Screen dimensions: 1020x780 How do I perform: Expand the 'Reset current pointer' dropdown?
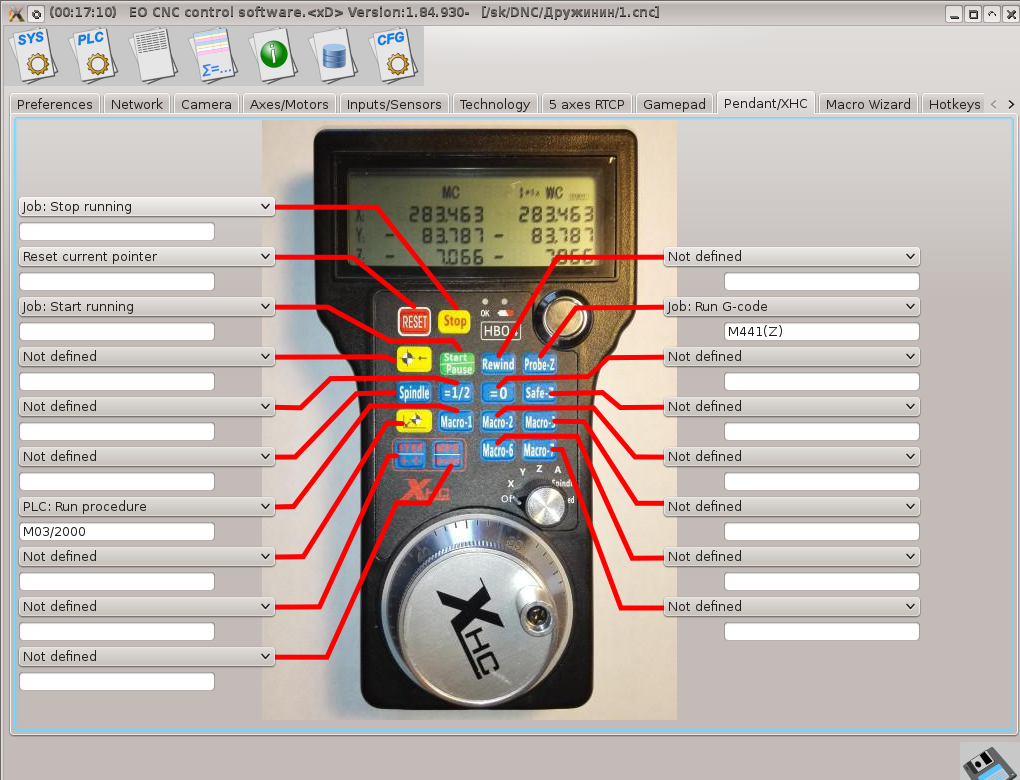click(146, 256)
